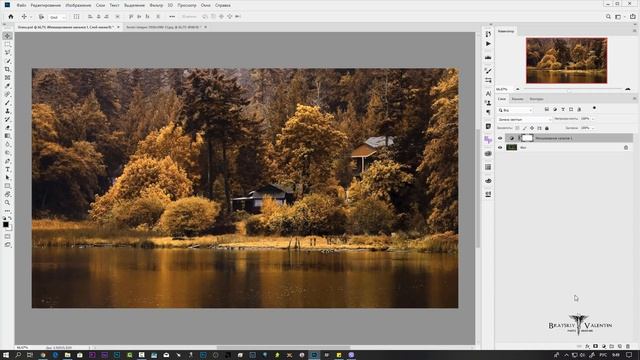Image resolution: width=640 pixels, height=360 pixels.
Task: Select the Rectangular Marquee tool
Action: pos(7,44)
